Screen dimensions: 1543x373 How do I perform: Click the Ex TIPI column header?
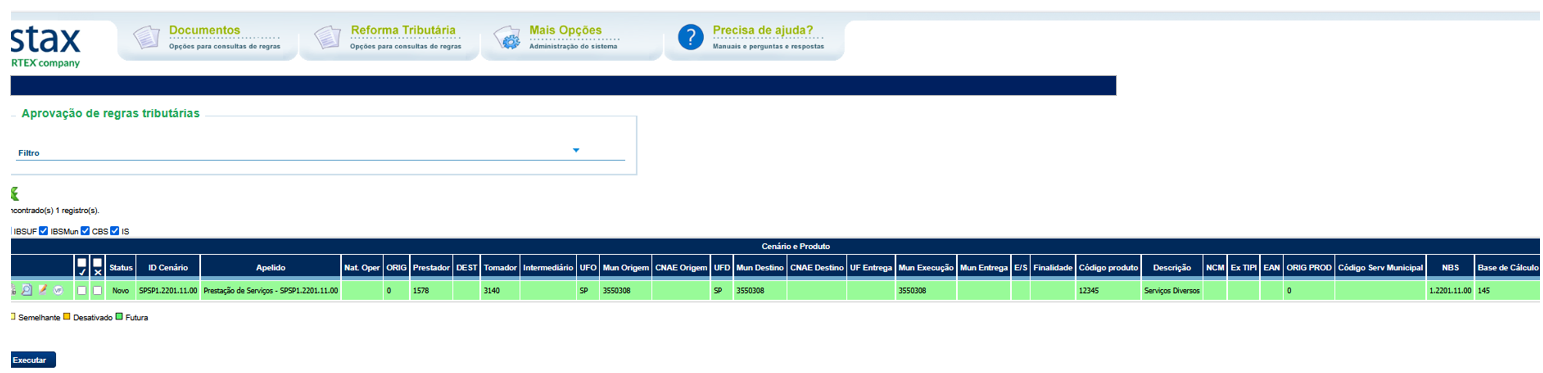1243,268
